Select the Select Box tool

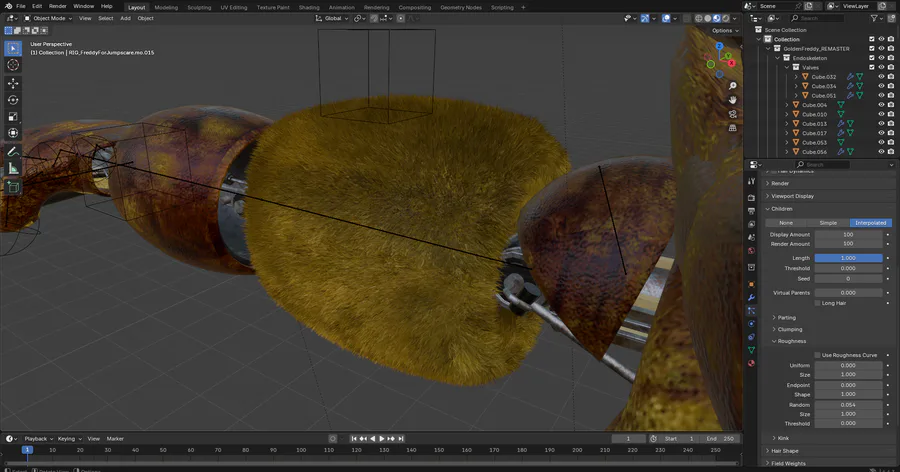13,48
